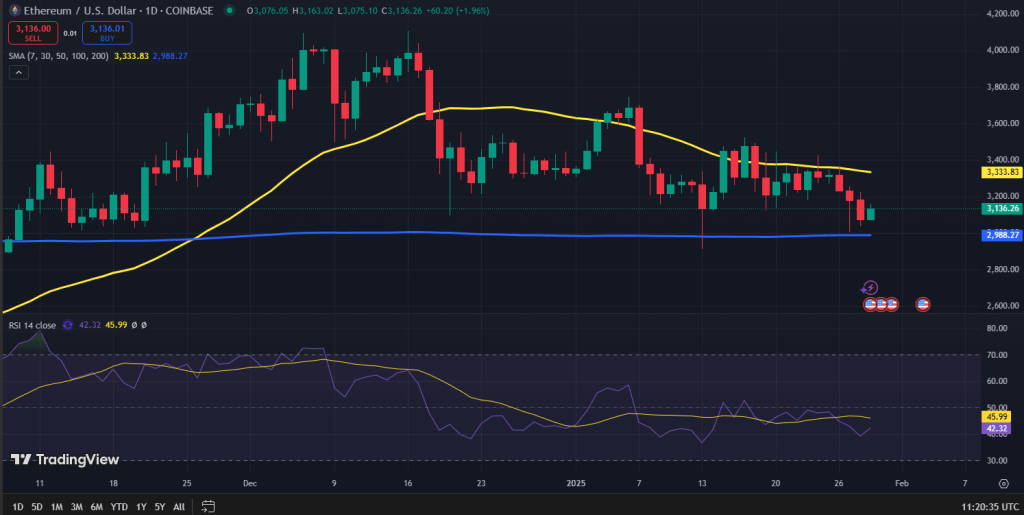
Task: Click the current price label 3,136.26 on the price axis
Action: click(x=1002, y=209)
